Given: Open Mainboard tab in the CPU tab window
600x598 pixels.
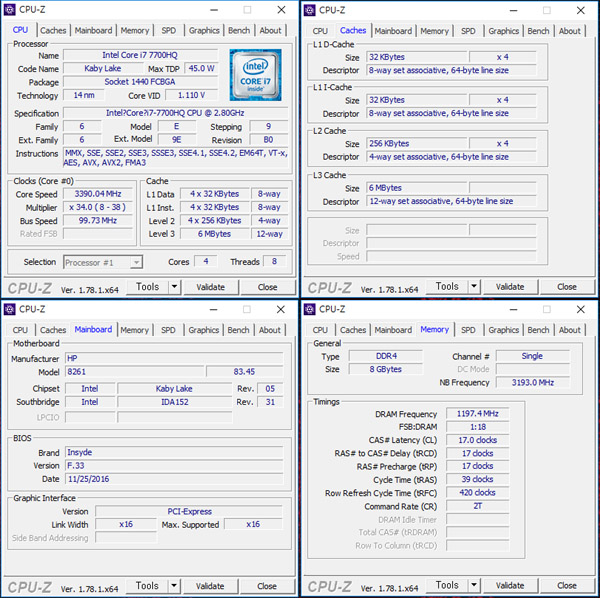Looking at the screenshot, I should click(93, 30).
